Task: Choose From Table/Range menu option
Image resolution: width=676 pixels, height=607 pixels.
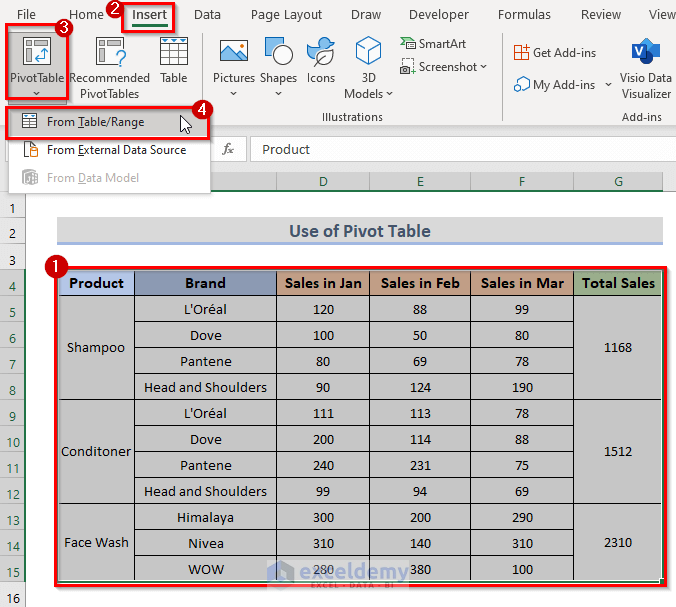Action: click(x=96, y=122)
